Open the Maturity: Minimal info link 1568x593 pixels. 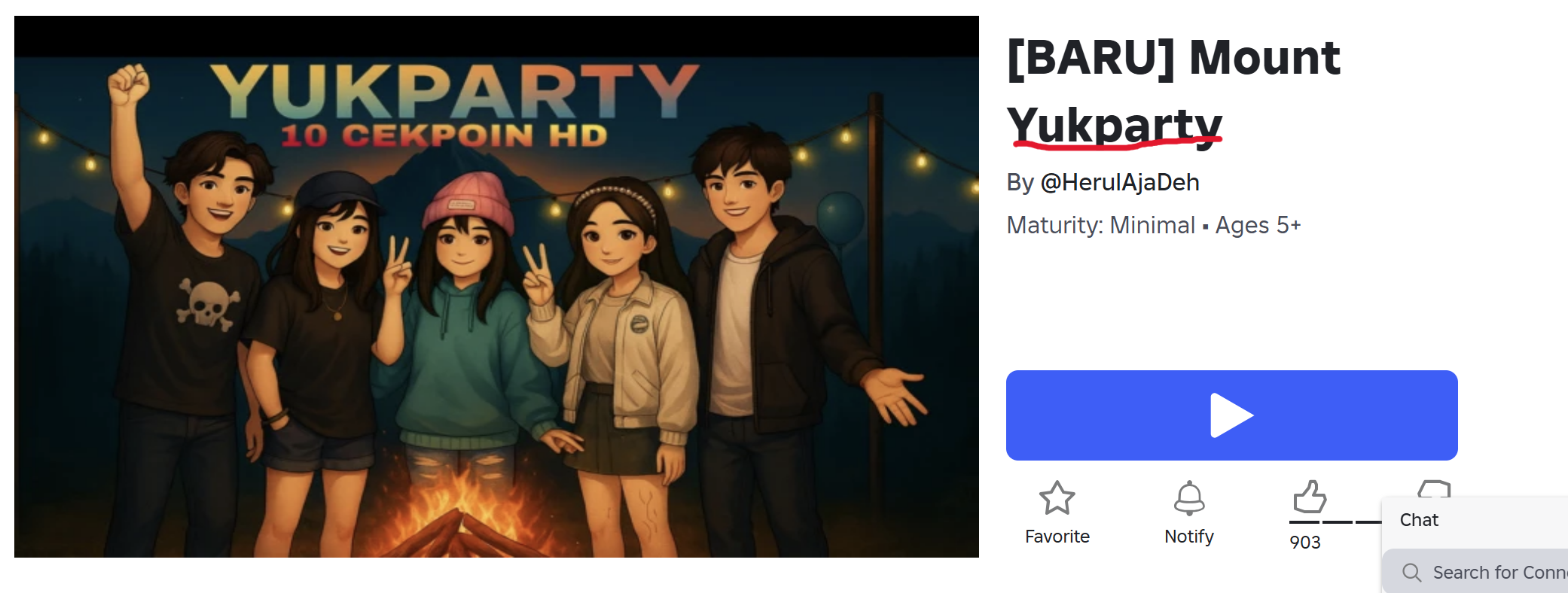[x=1100, y=225]
